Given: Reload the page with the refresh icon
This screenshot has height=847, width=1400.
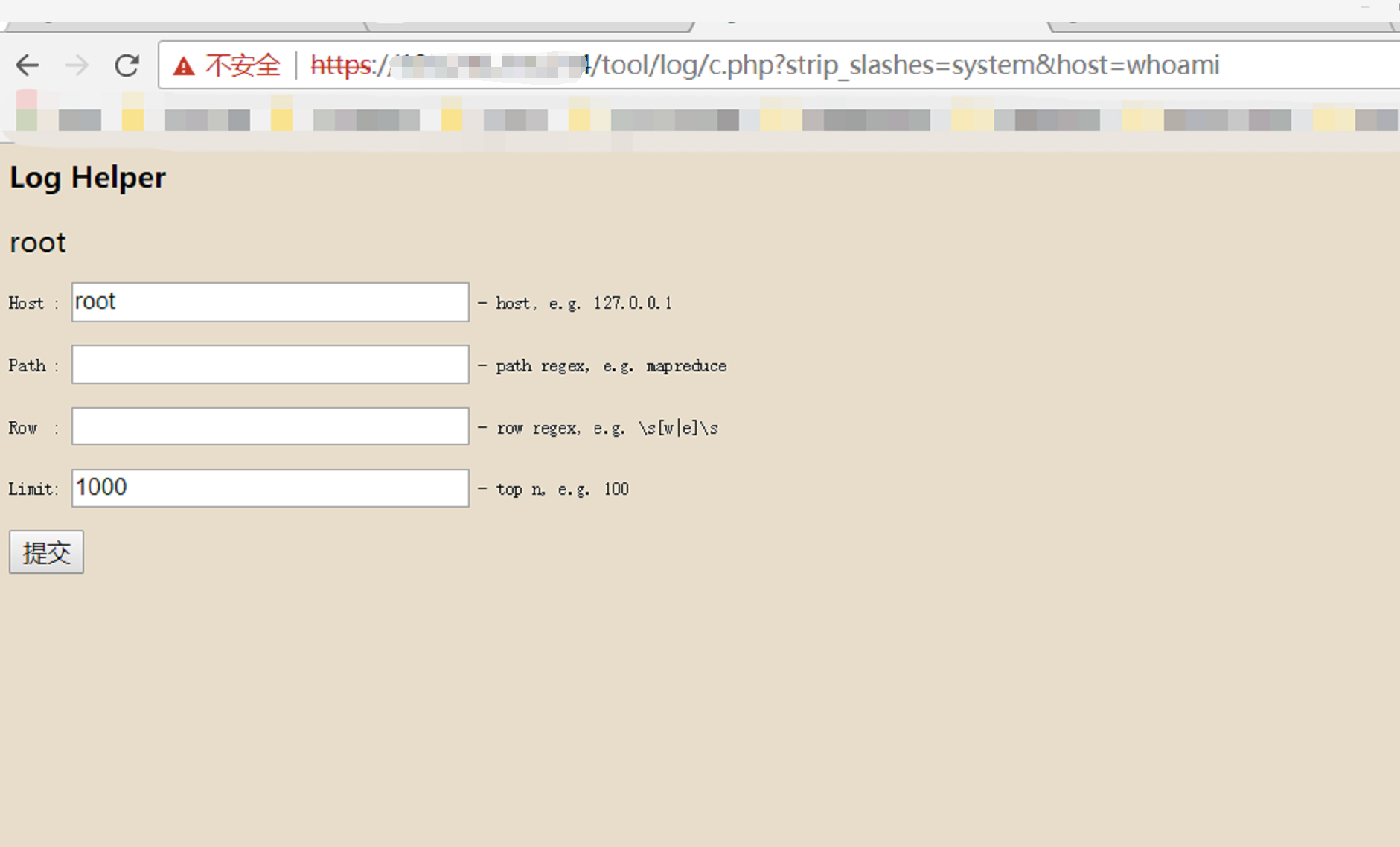Looking at the screenshot, I should [x=127, y=65].
